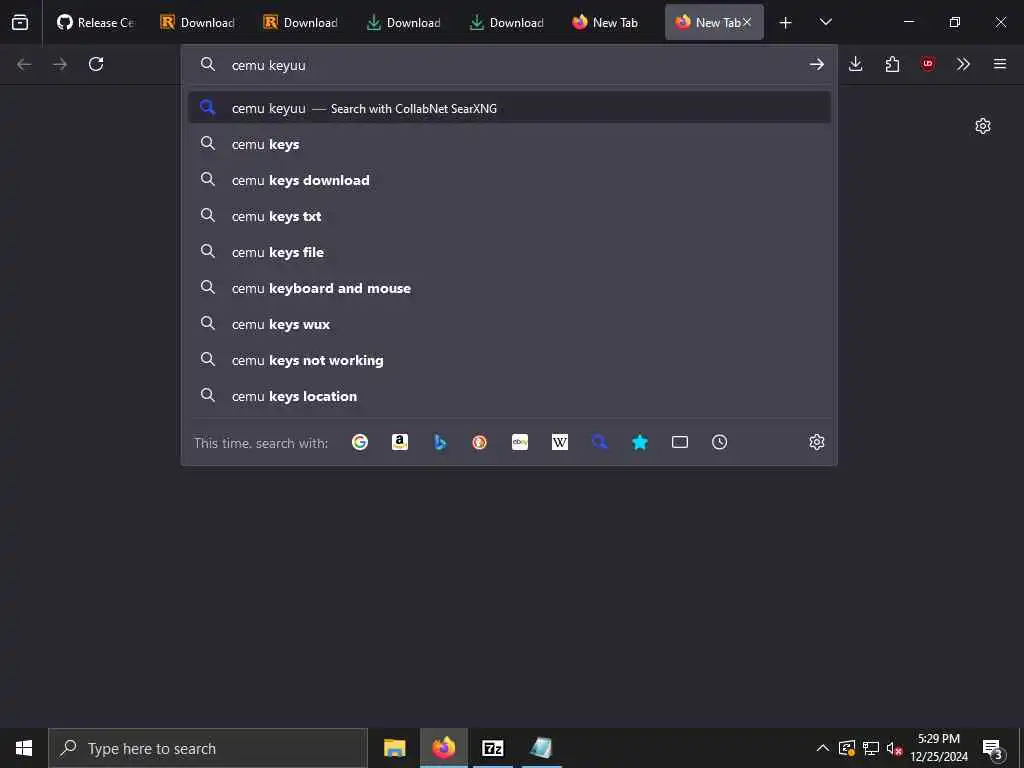Open the muted volume icon
This screenshot has width=1024, height=768.
(894, 748)
